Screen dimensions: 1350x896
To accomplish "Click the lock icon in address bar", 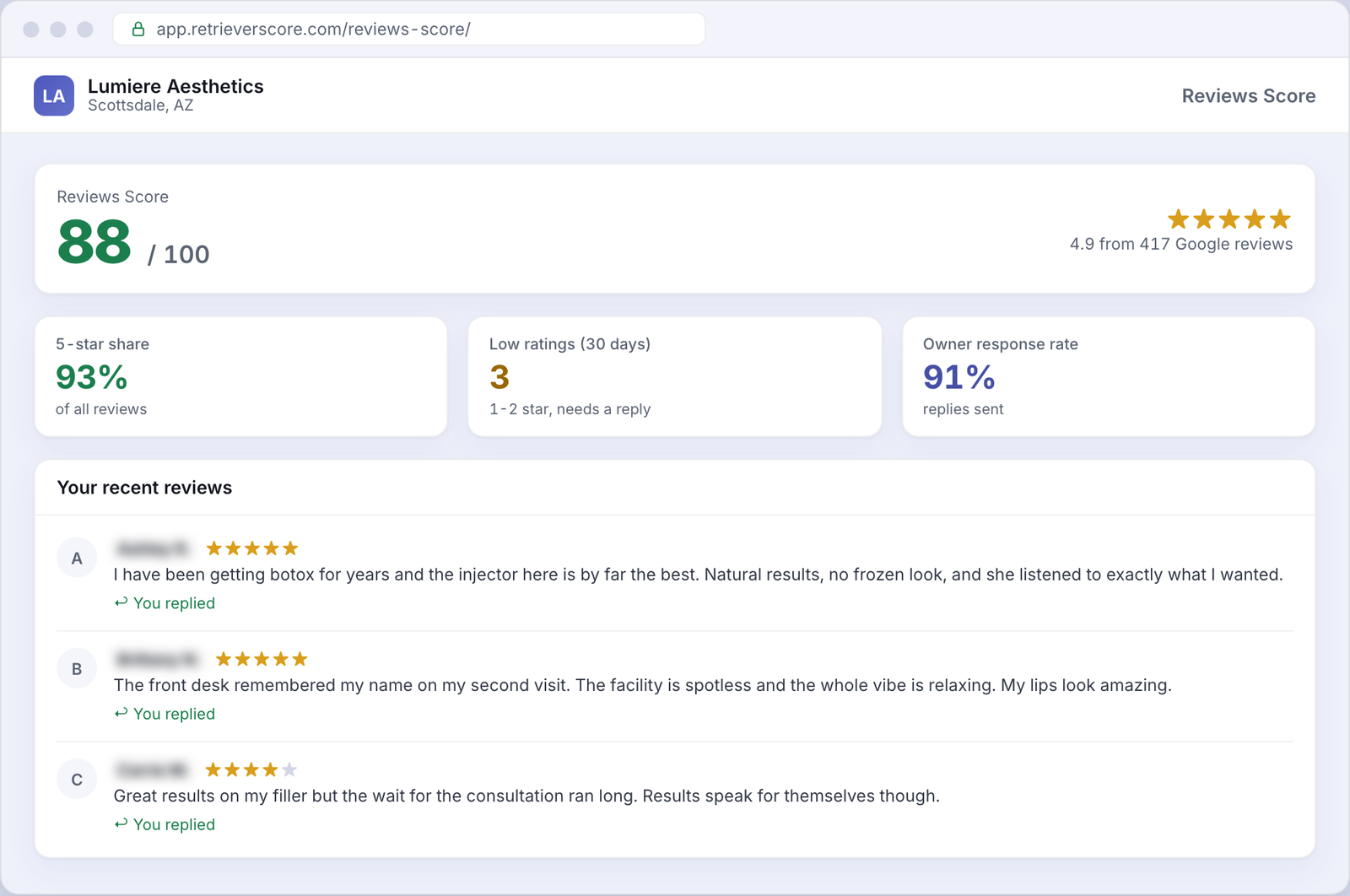I will (x=138, y=30).
